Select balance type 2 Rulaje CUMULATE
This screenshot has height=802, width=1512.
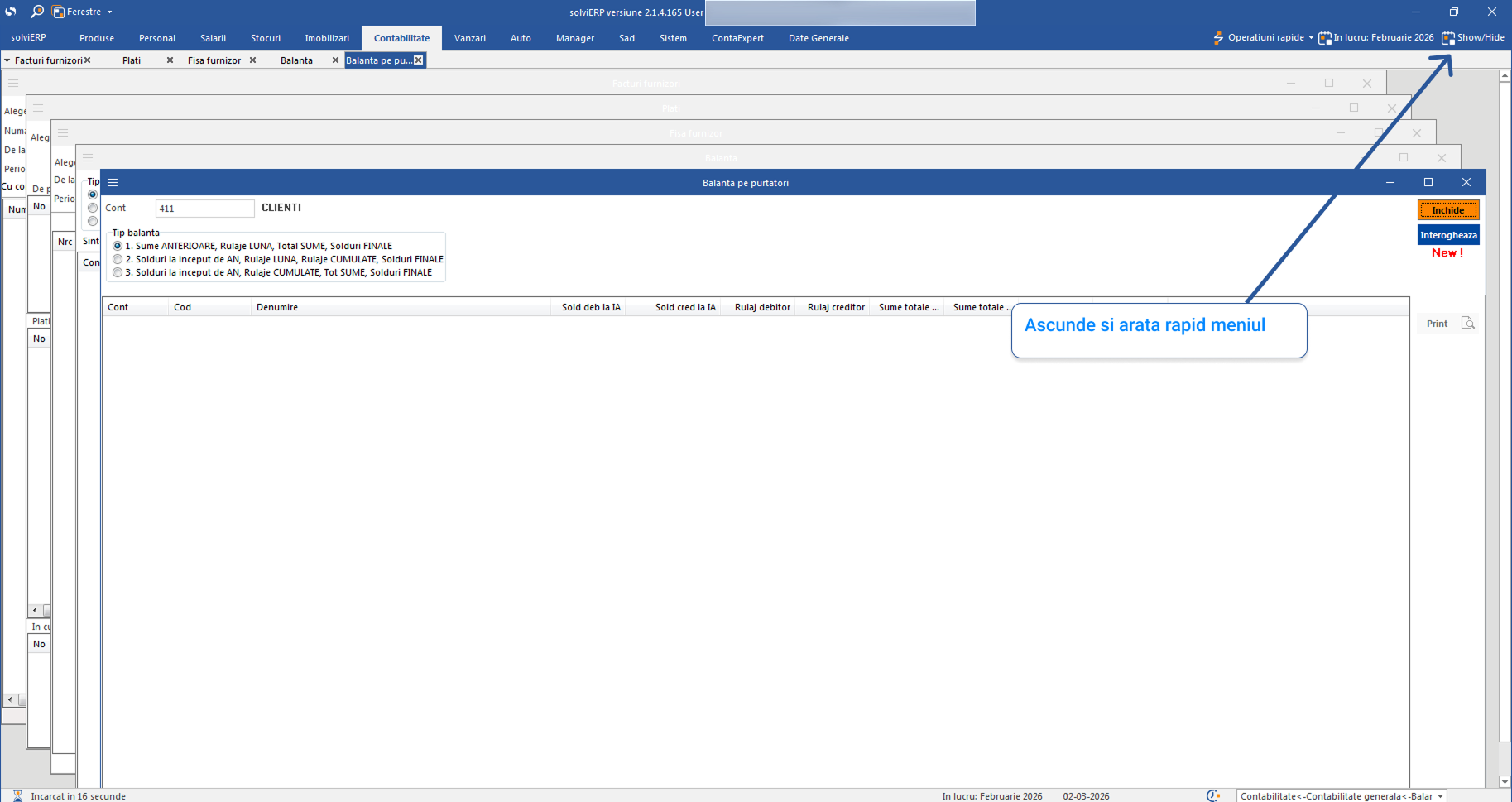pyautogui.click(x=118, y=259)
